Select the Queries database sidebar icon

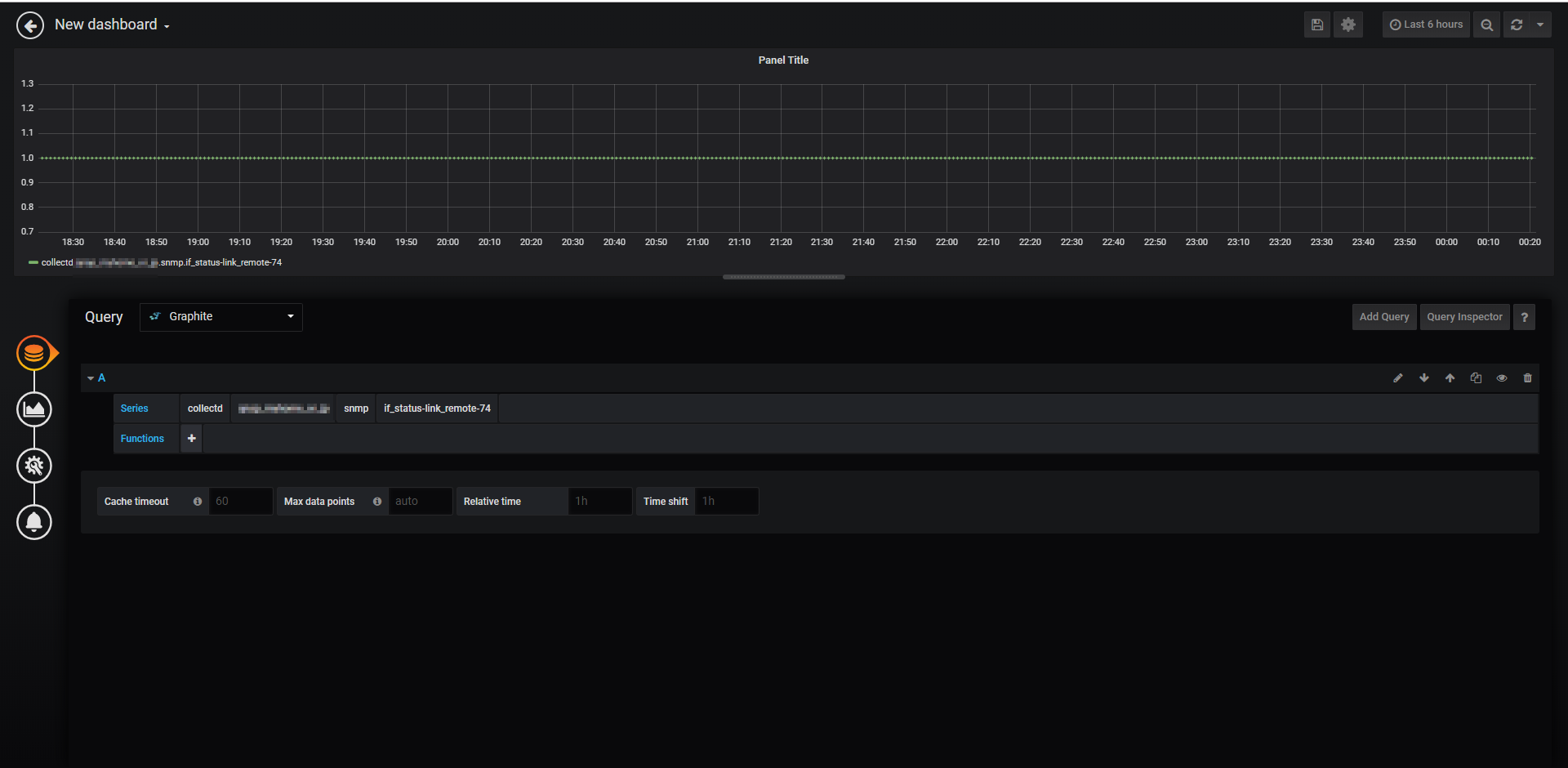coord(34,353)
